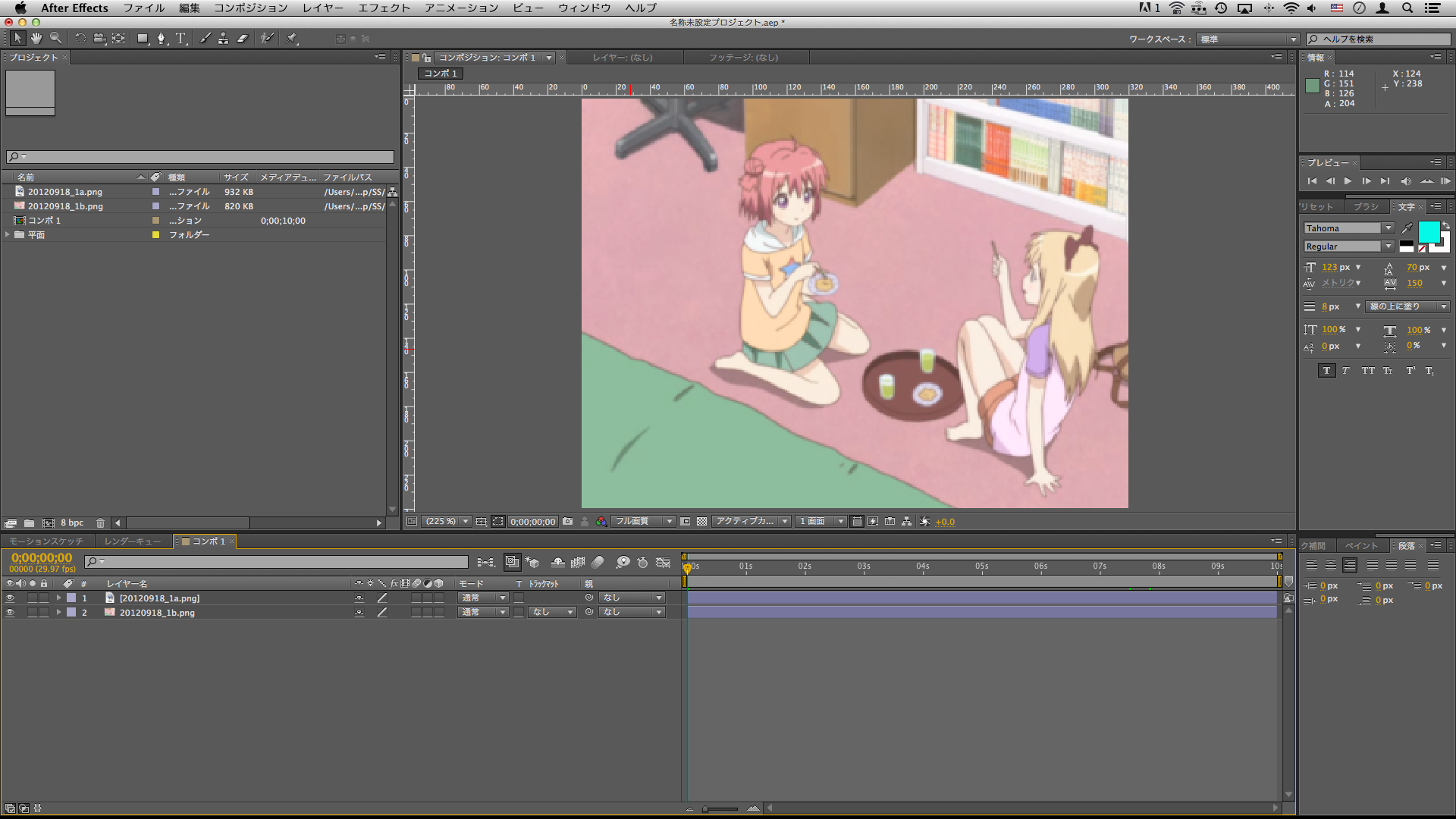Switch to the モーションスケッチ tab
The image size is (1456, 819).
point(46,541)
